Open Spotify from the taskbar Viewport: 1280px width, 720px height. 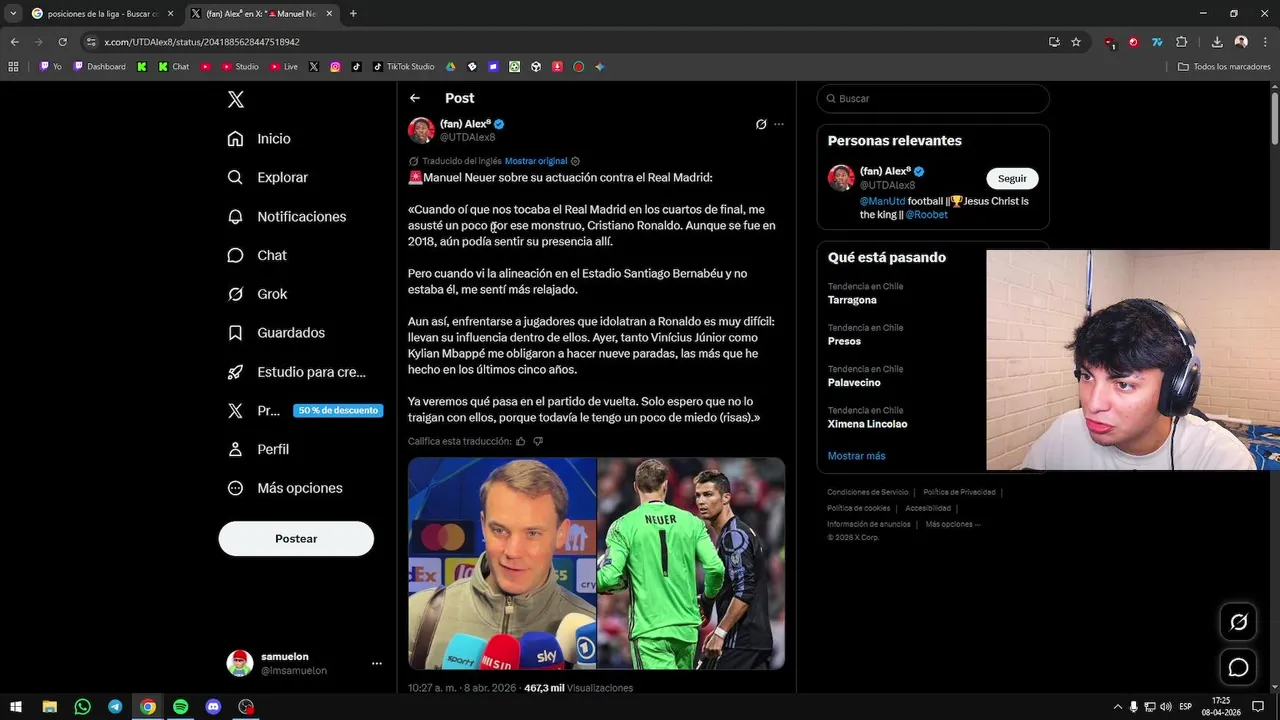point(180,707)
